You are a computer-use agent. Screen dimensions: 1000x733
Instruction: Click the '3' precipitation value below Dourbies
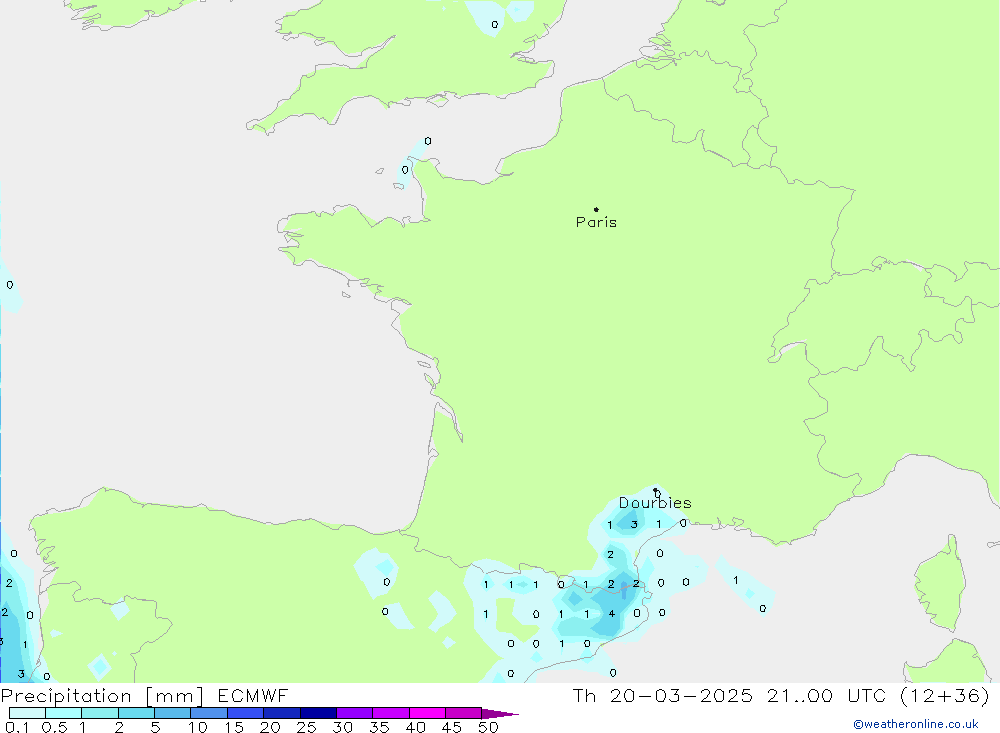[634, 524]
